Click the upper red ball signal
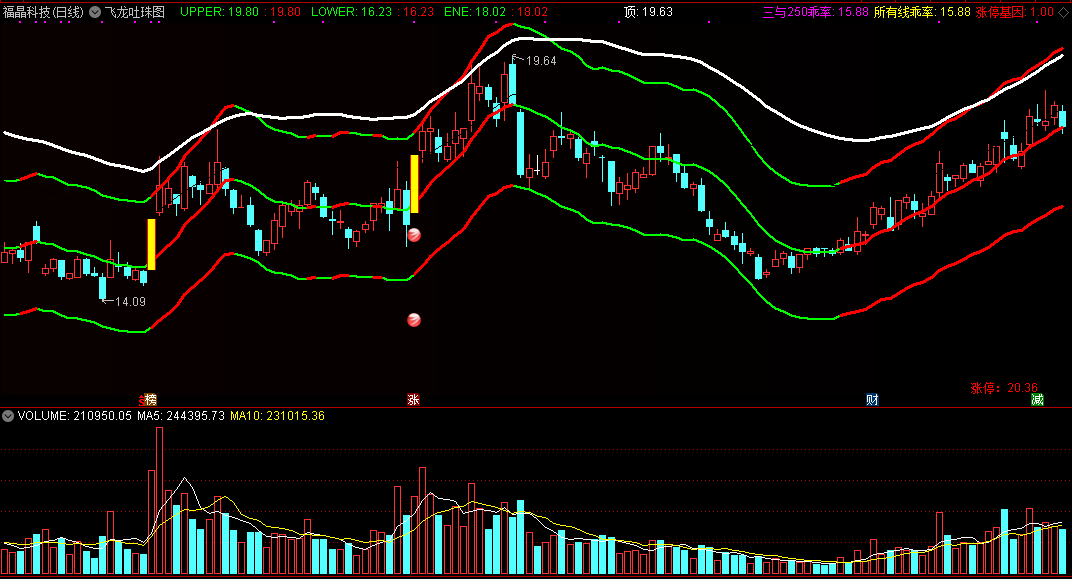The width and height of the screenshot is (1072, 579). coord(414,235)
